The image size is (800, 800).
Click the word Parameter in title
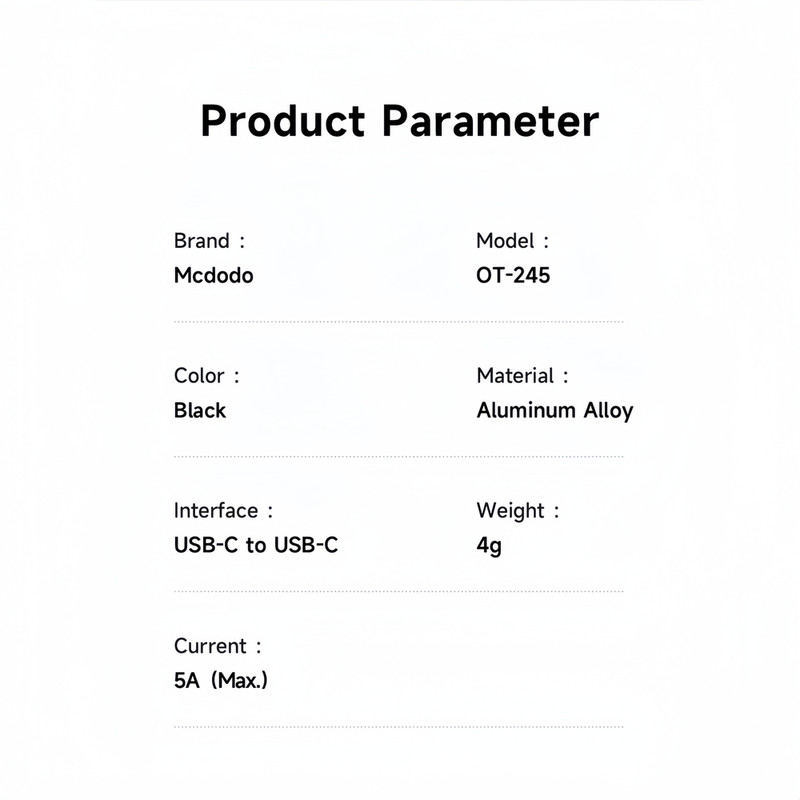click(490, 122)
